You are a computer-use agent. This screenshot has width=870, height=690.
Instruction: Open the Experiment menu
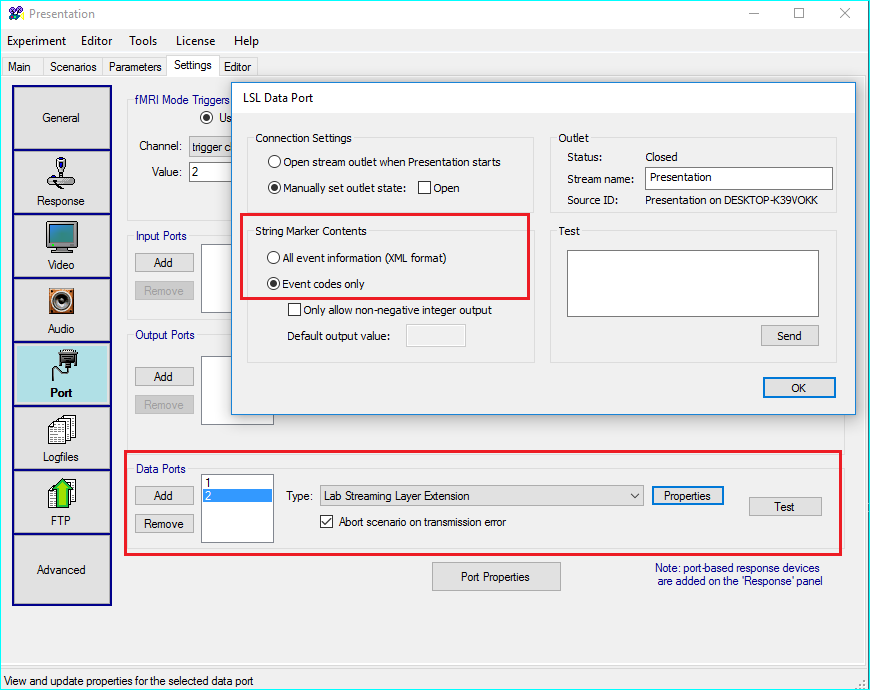[x=36, y=41]
